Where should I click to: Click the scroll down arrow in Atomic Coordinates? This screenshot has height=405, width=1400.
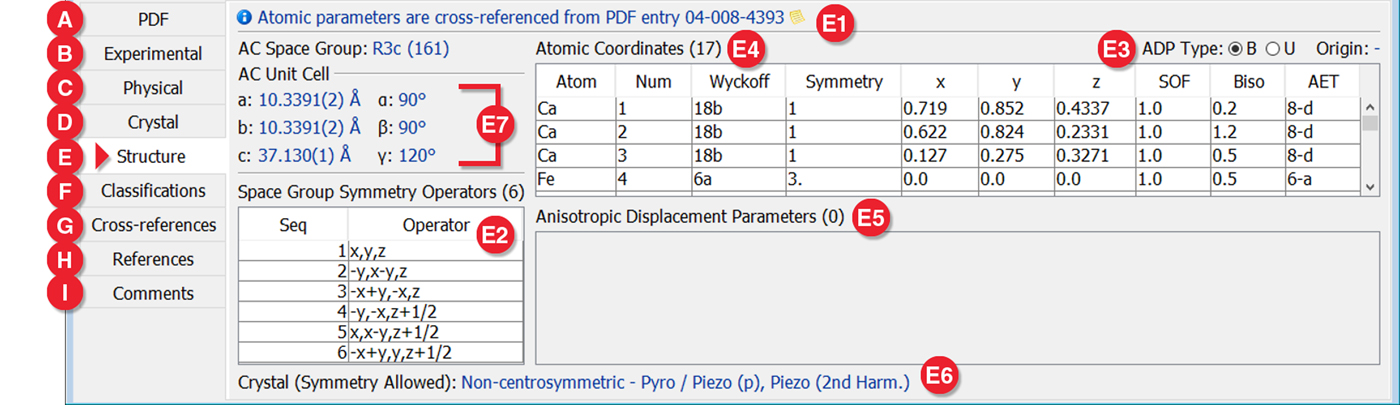[x=1368, y=187]
